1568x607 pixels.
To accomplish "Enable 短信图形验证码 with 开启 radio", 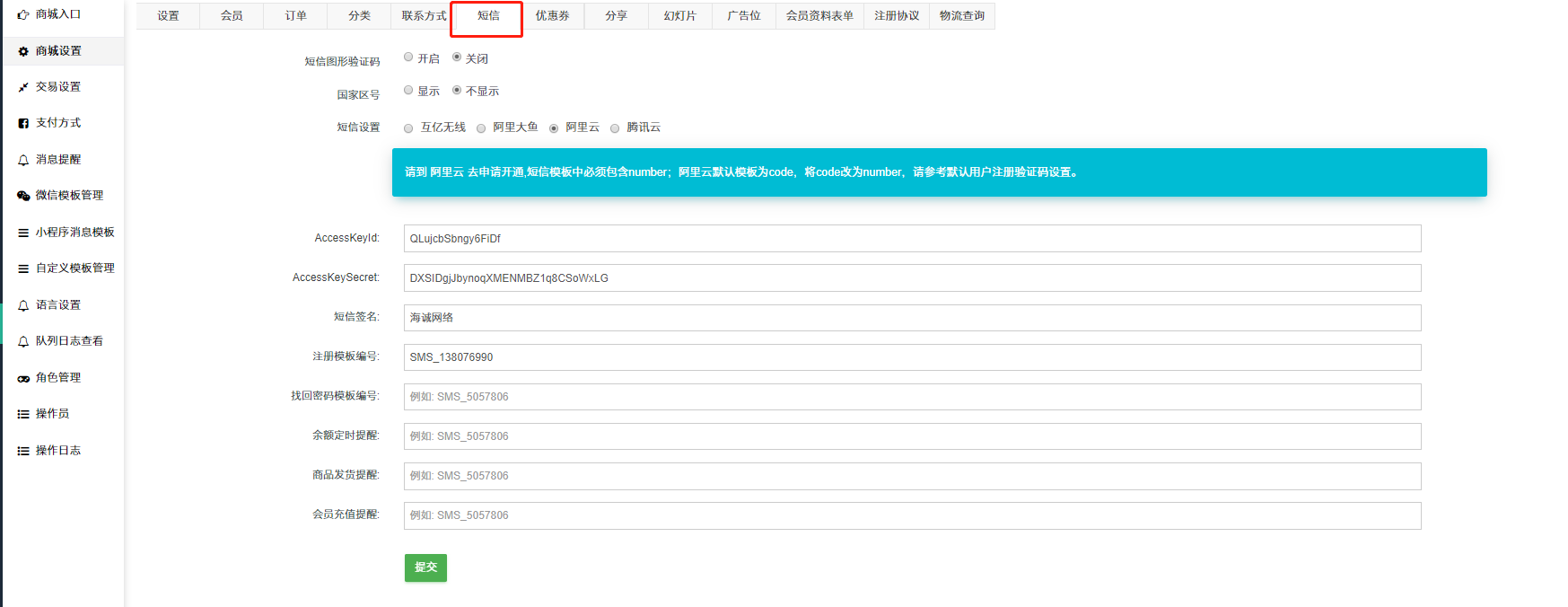I will (x=408, y=57).
